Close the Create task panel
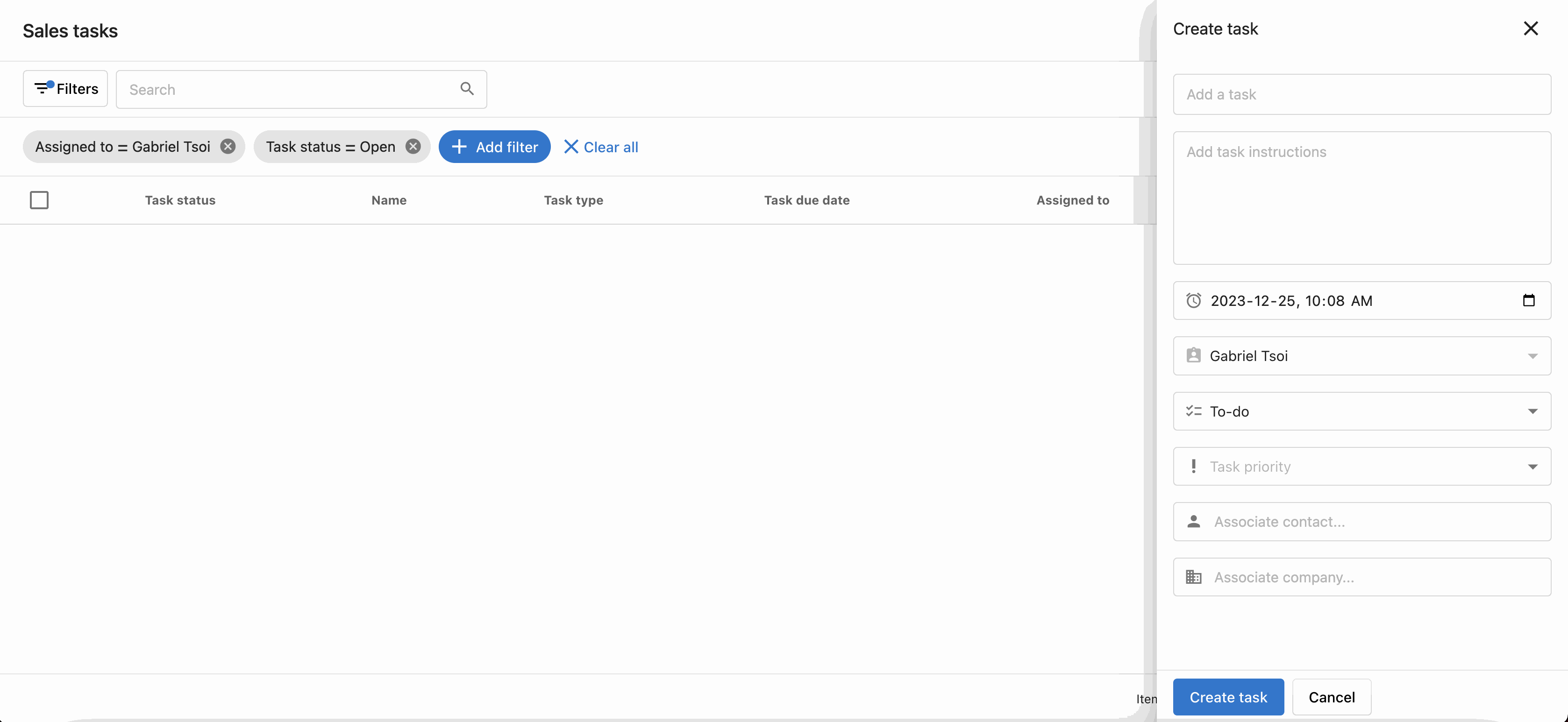The width and height of the screenshot is (1568, 722). [1530, 28]
